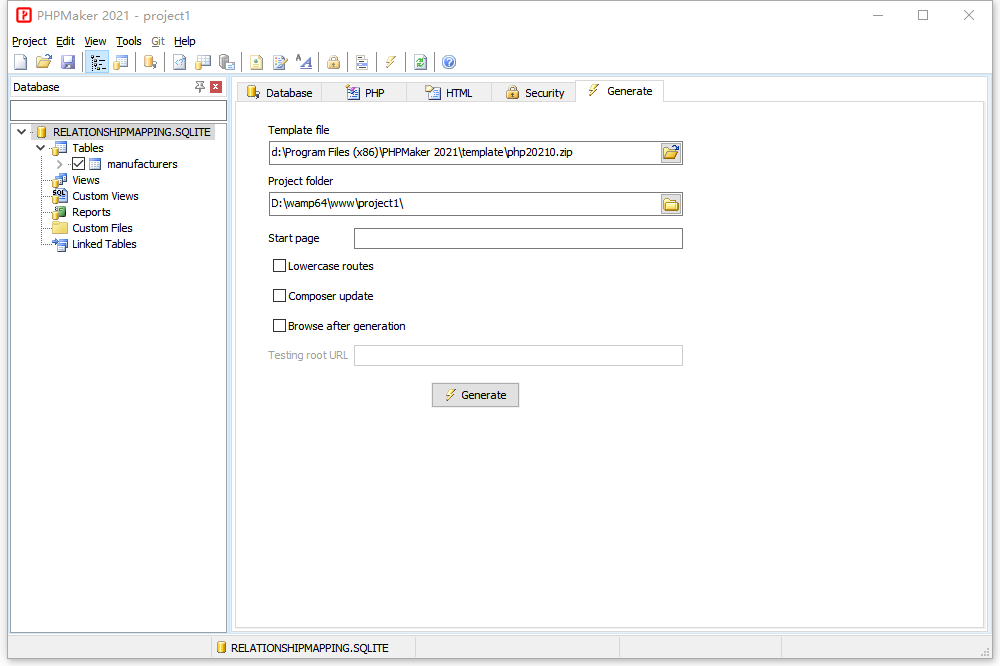Image resolution: width=1000 pixels, height=666 pixels.
Task: Browse for the project folder using the folder icon
Action: (x=671, y=204)
